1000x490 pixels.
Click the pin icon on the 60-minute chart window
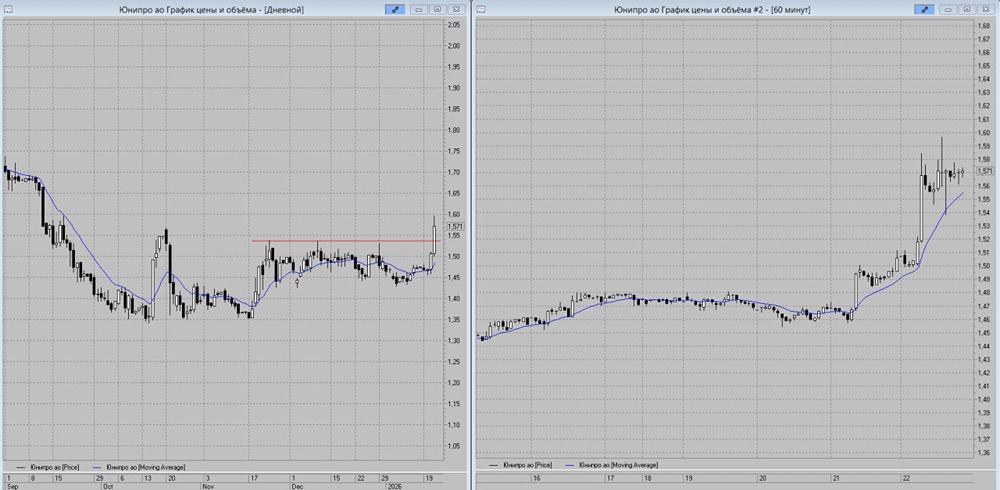(926, 8)
